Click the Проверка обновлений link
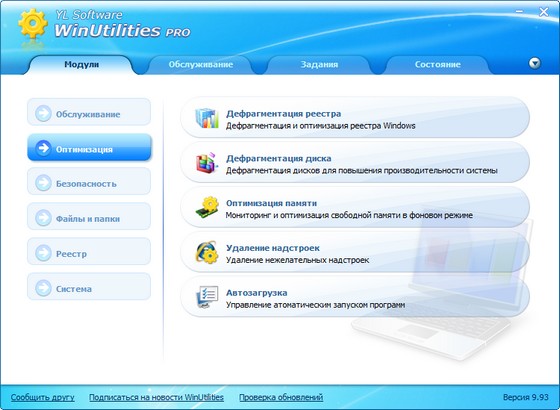Image resolution: width=560 pixels, height=410 pixels. 281,397
